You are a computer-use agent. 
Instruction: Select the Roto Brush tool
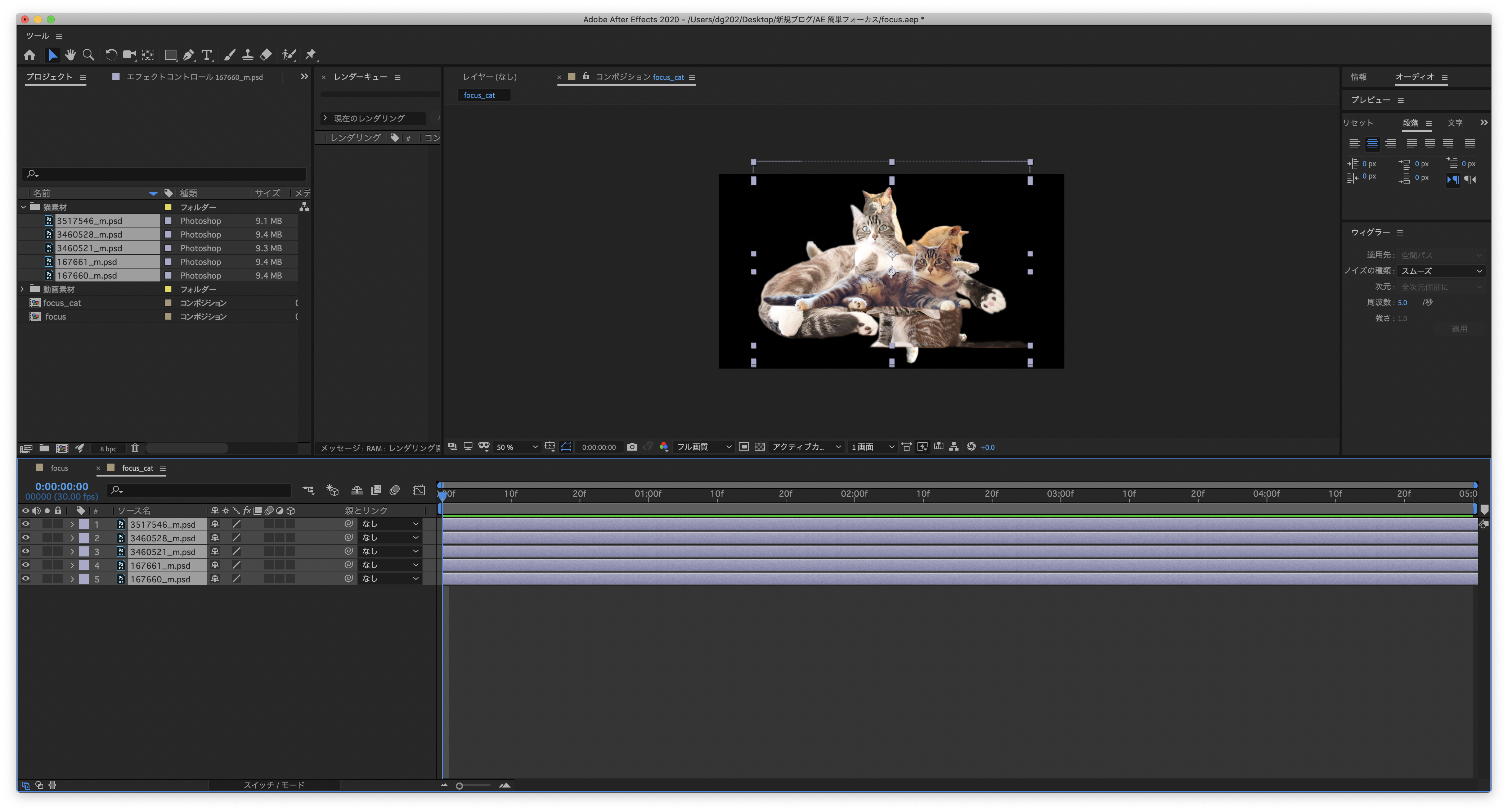[289, 55]
